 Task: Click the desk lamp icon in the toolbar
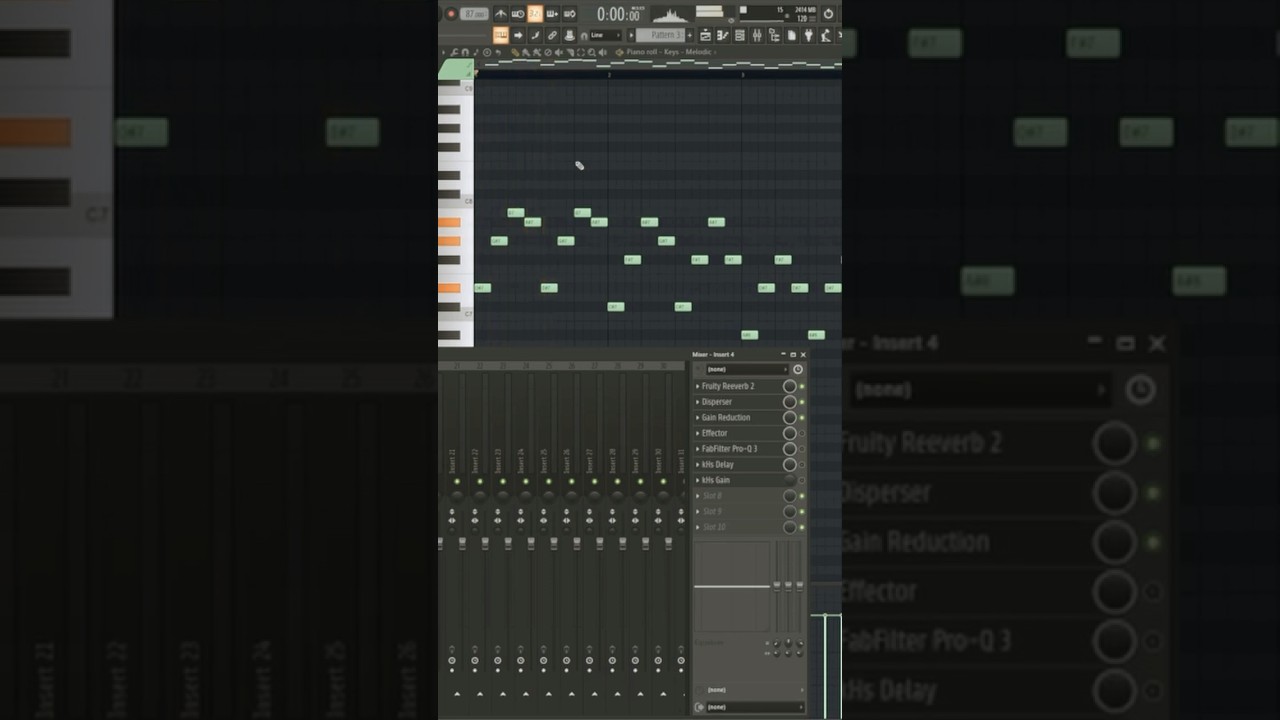(x=825, y=35)
